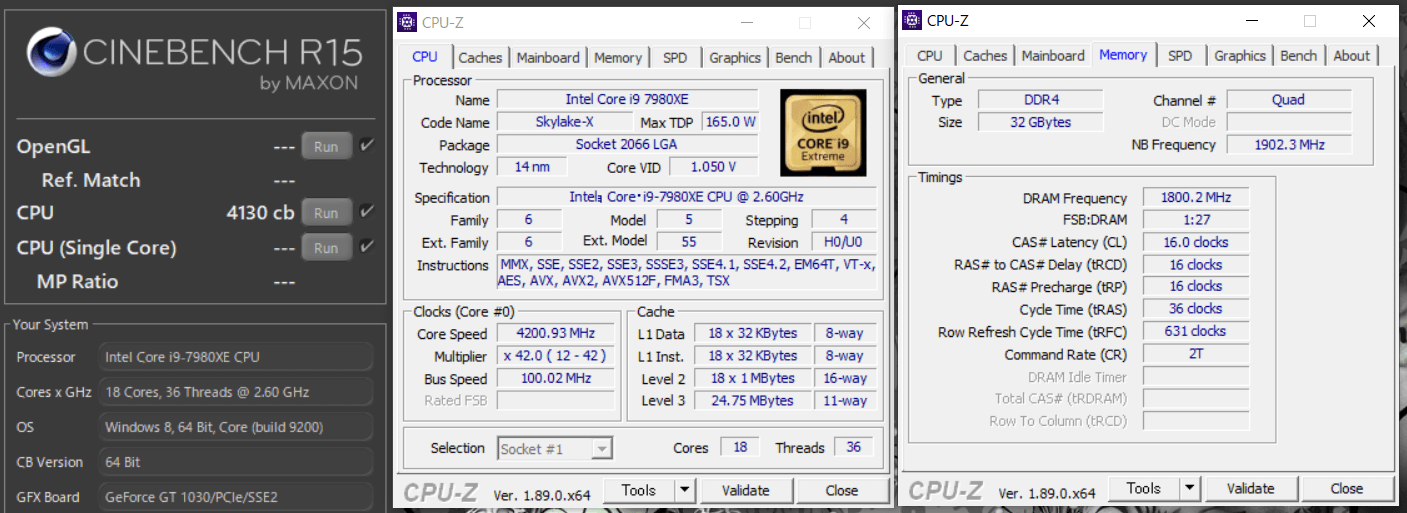Toggle the OpenGL test checkbox
Viewport: 1407px width, 513px height.
pyautogui.click(x=367, y=146)
